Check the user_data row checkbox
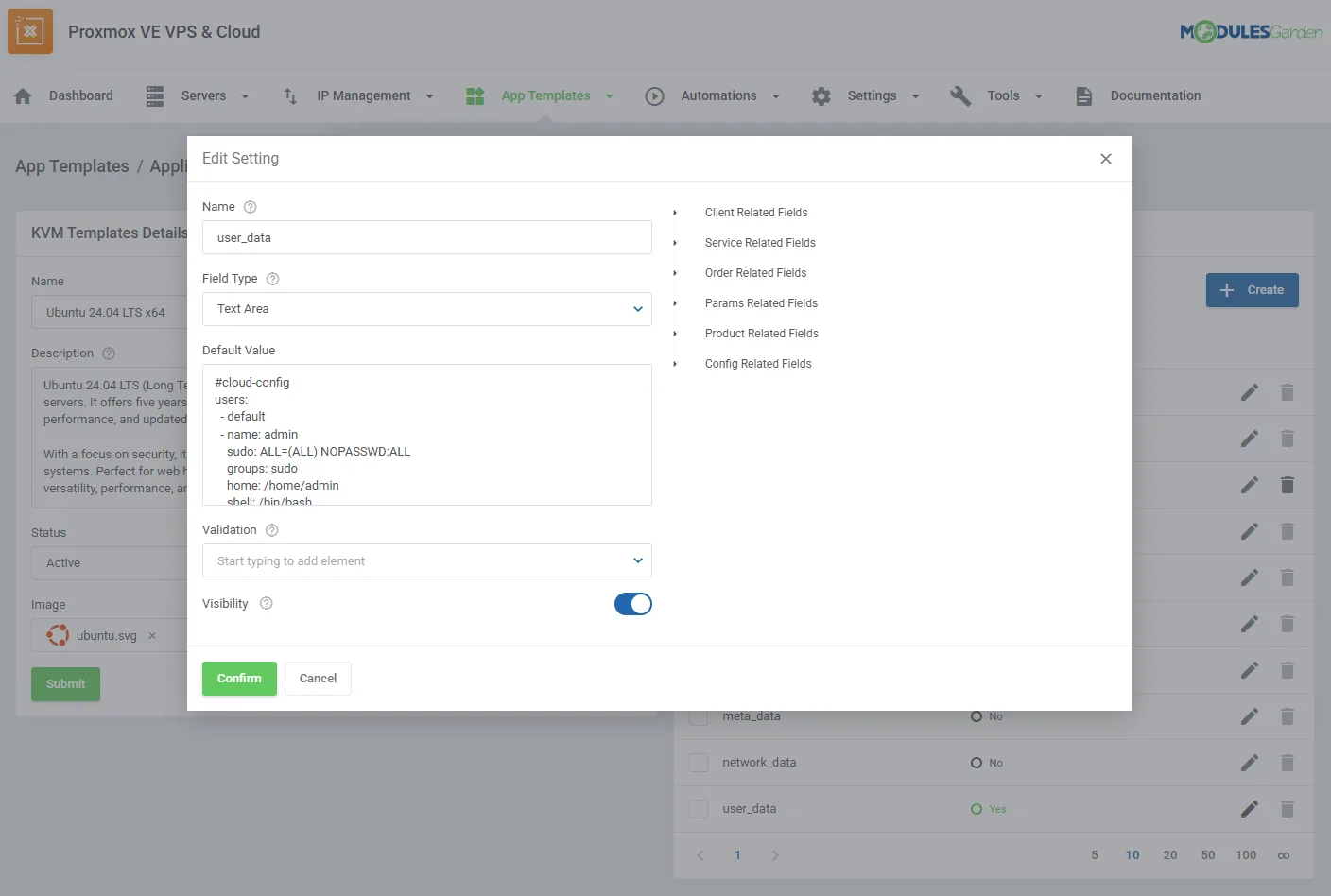1331x896 pixels. pyautogui.click(x=699, y=809)
